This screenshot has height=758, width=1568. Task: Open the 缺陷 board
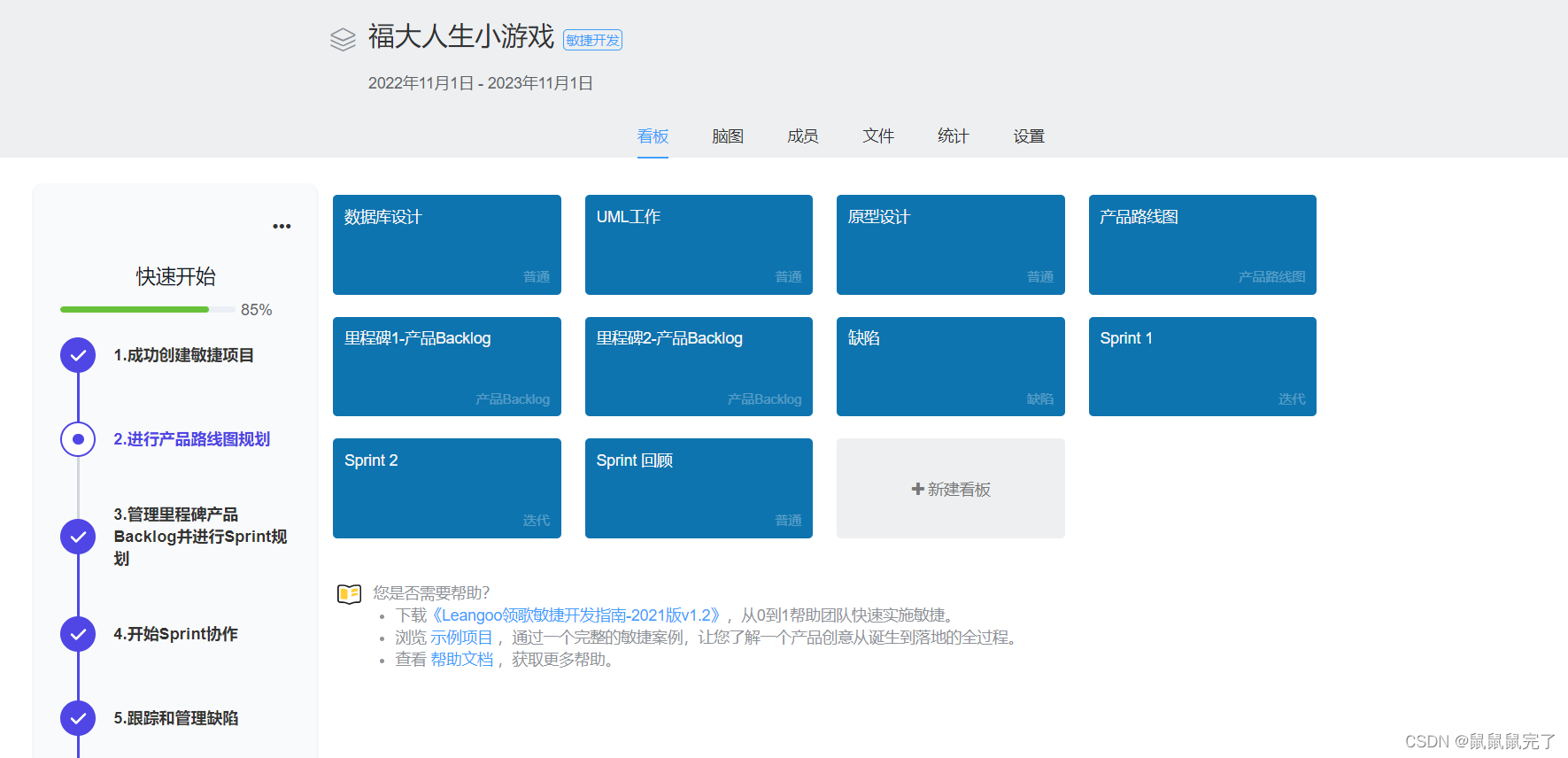click(x=951, y=367)
